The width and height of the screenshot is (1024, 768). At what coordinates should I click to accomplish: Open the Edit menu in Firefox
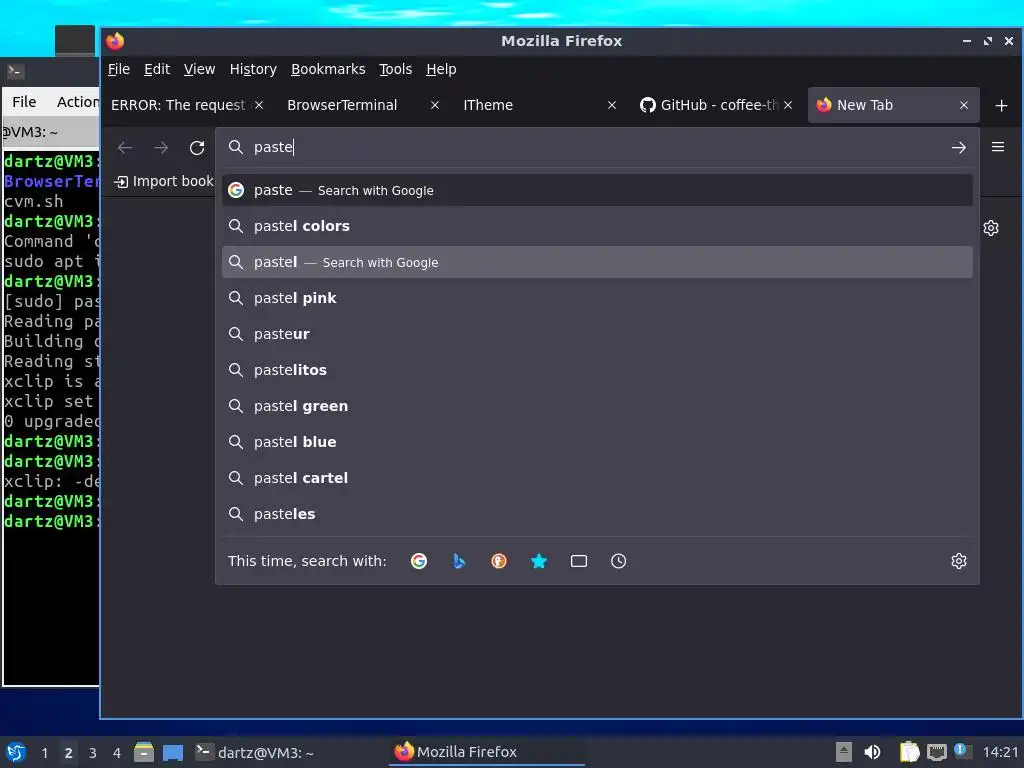157,69
